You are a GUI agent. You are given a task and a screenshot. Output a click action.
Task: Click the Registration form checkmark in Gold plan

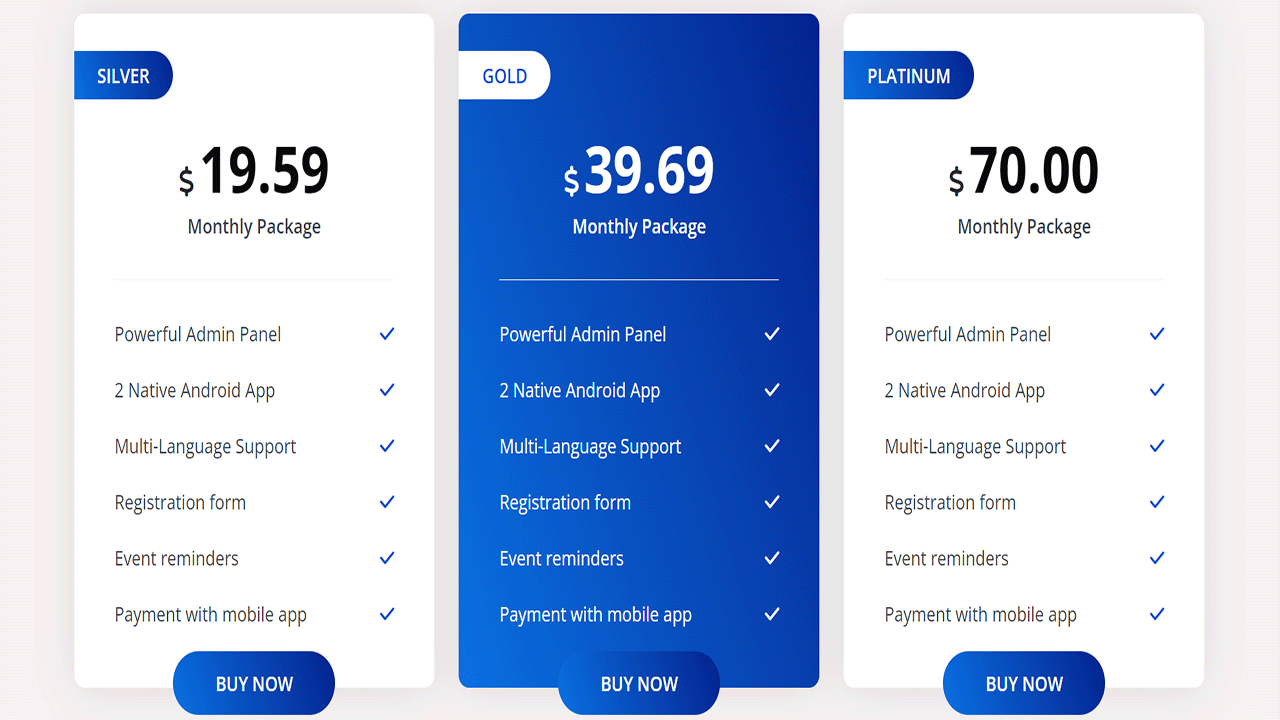click(771, 502)
